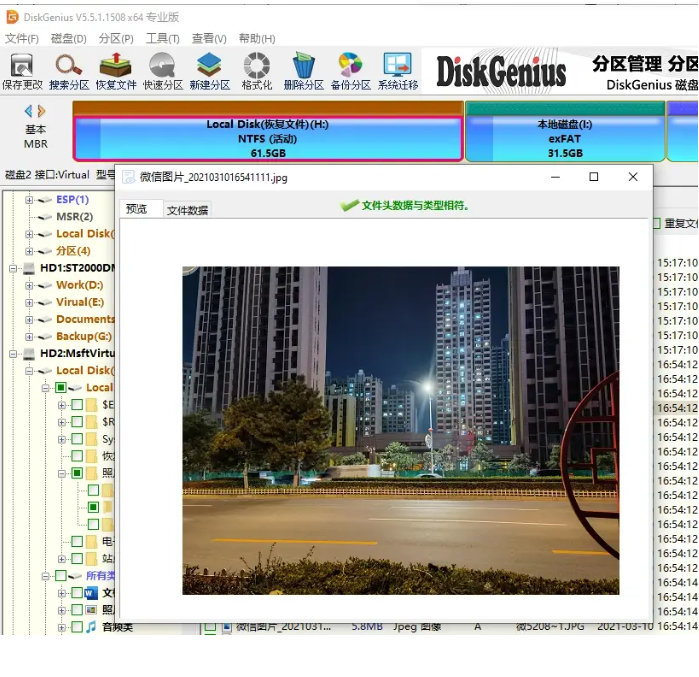Open the 工具(T) menu
Image resolution: width=699 pixels, height=677 pixels.
162,38
